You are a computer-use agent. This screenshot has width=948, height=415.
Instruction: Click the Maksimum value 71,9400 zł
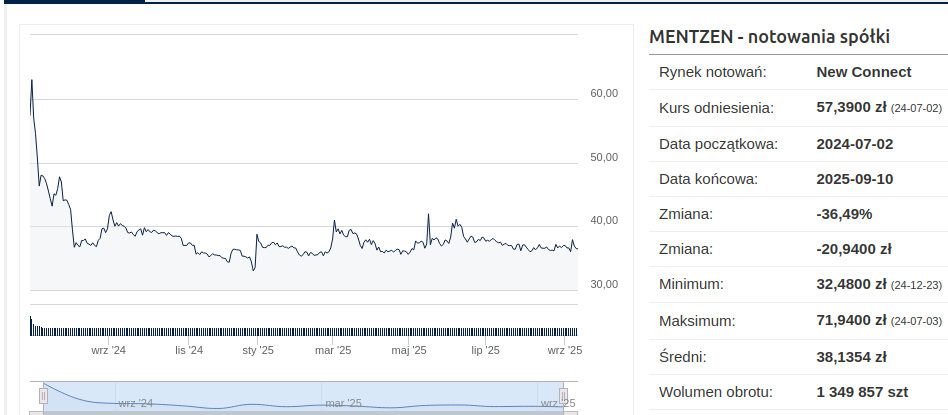[851, 321]
